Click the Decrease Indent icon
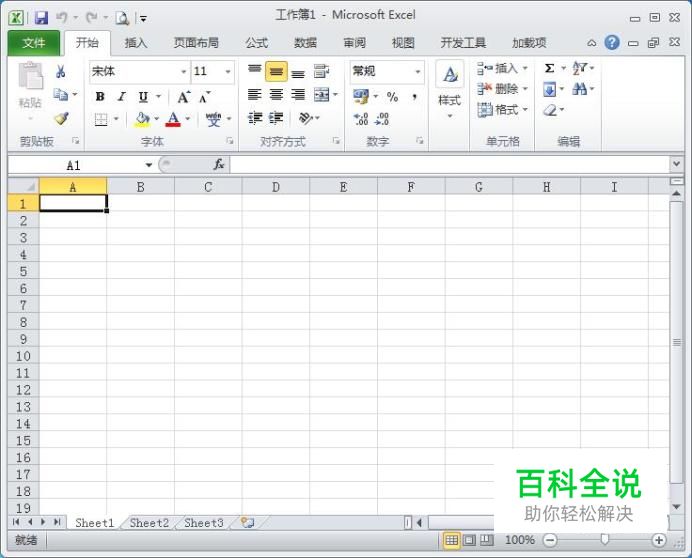692x558 pixels. 255,118
